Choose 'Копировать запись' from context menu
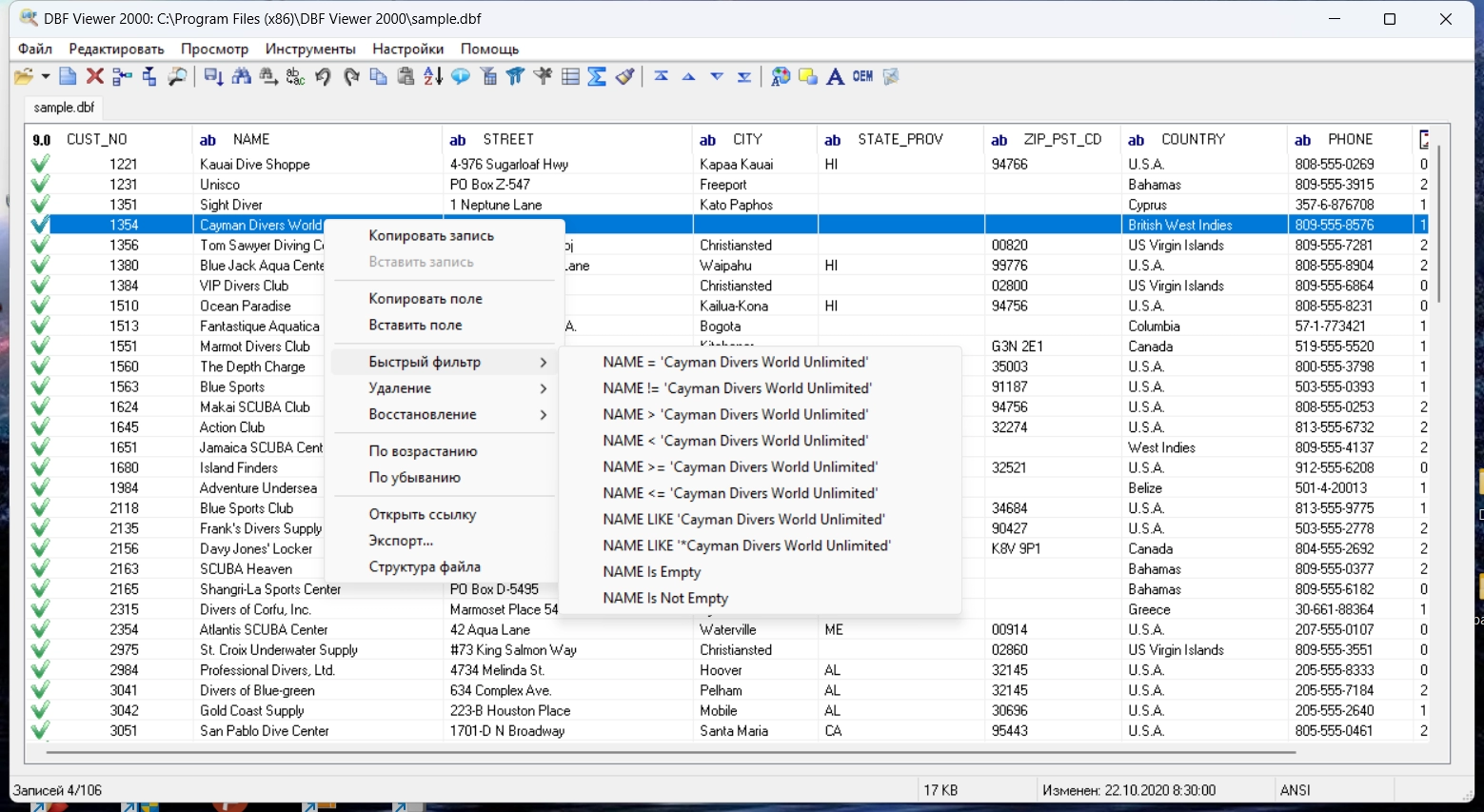This screenshot has height=812, width=1484. tap(431, 236)
